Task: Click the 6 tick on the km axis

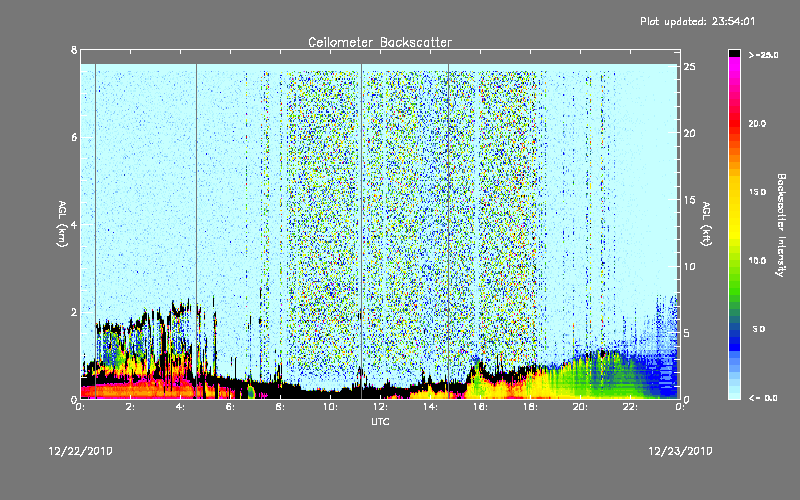Action: click(74, 138)
